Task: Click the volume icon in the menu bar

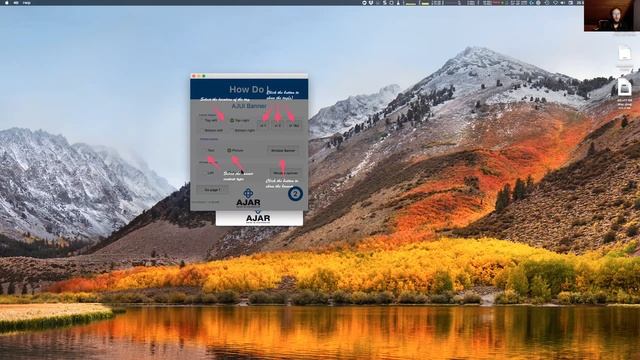Action: click(563, 2)
